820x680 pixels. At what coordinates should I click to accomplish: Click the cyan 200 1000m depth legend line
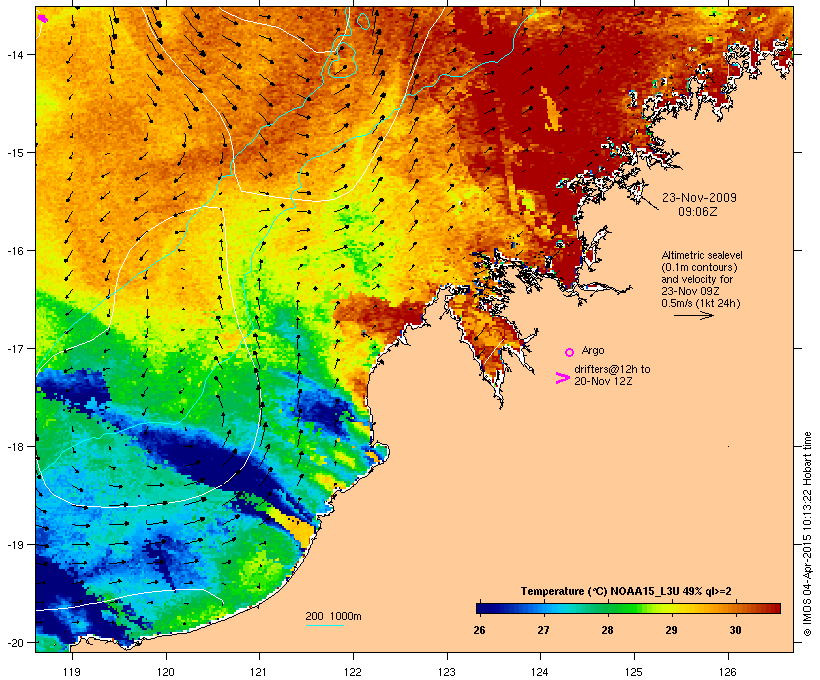click(325, 626)
